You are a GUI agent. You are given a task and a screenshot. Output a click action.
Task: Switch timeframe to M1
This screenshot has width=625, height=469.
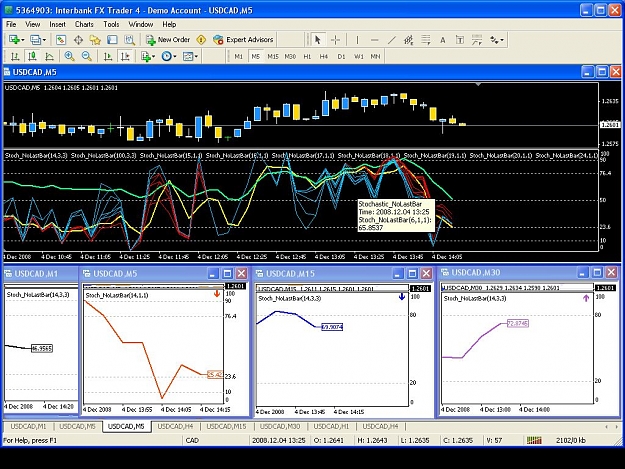[x=238, y=57]
